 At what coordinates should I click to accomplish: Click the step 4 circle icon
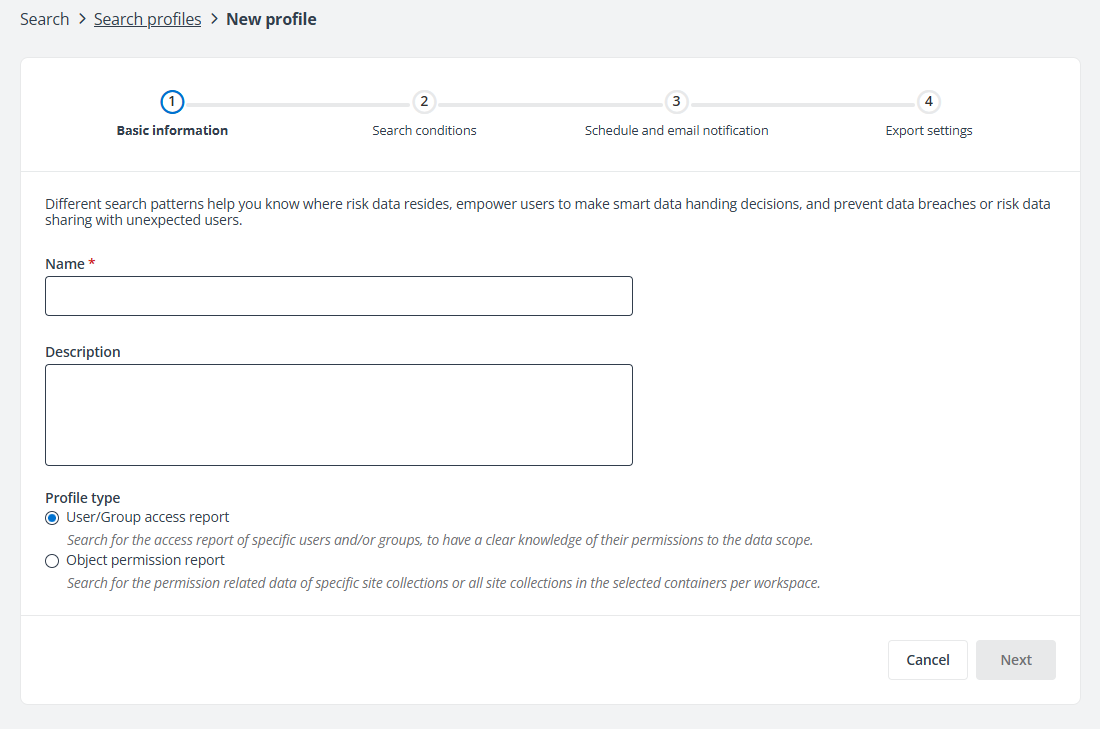click(928, 101)
